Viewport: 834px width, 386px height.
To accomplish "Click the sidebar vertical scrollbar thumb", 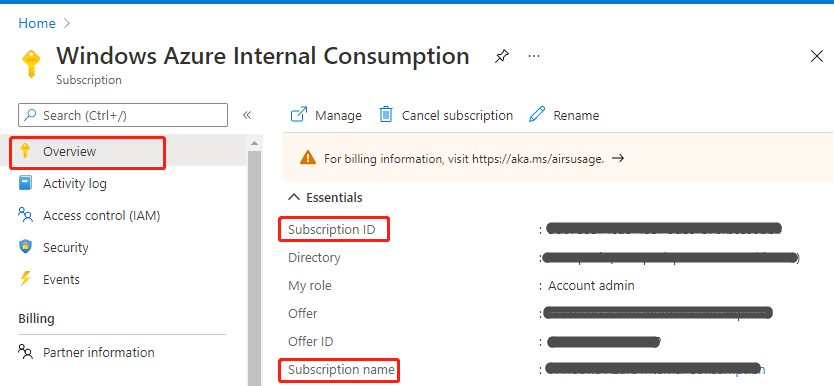I will pyautogui.click(x=254, y=268).
